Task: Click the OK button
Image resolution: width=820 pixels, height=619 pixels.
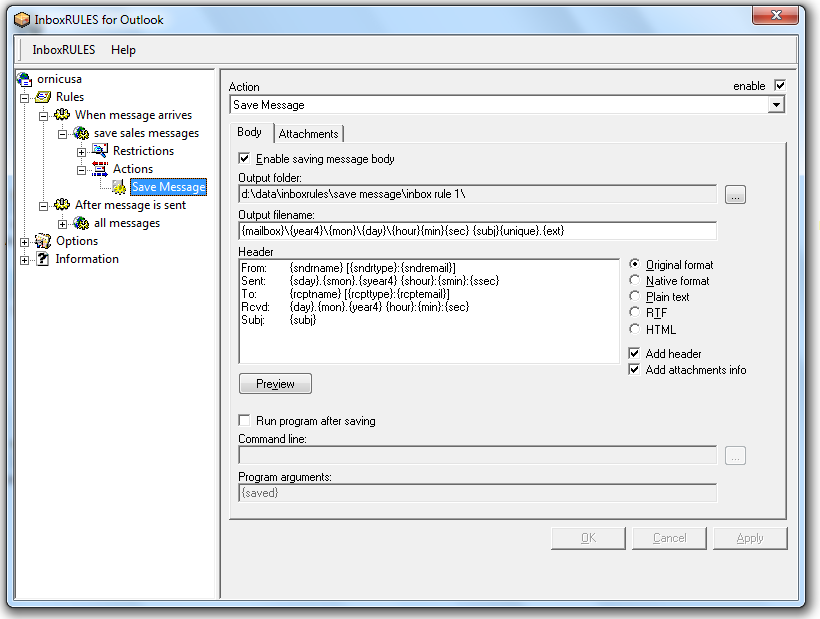Action: click(x=588, y=538)
